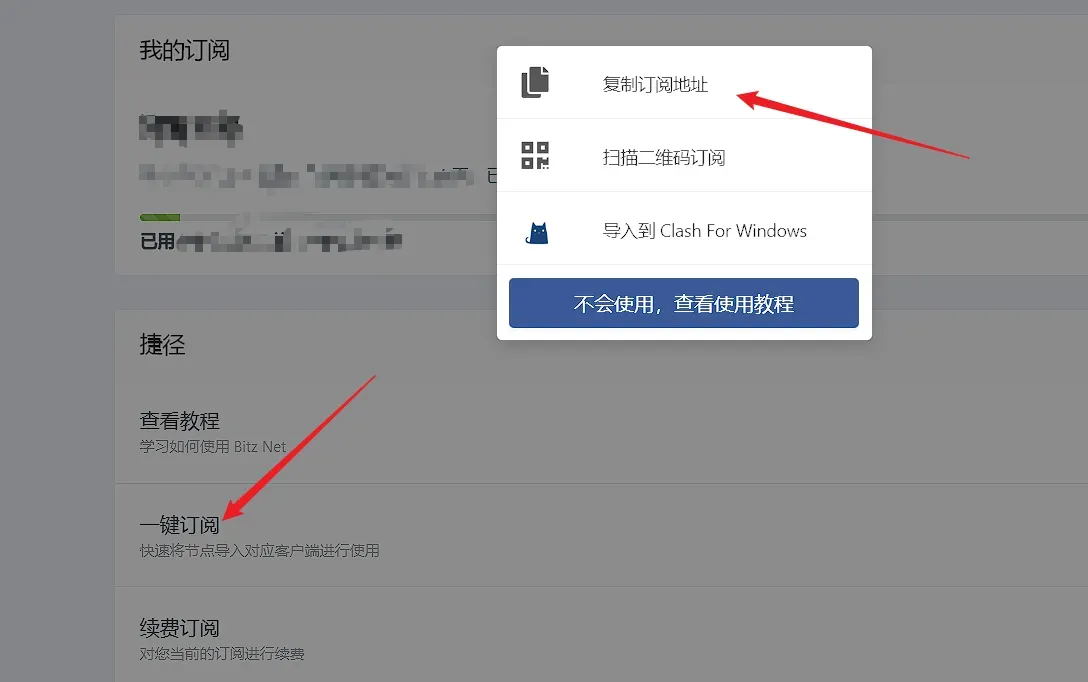The image size is (1088, 682).
Task: Click the 对您当前的订阅进行续费 description
Action: [x=222, y=654]
